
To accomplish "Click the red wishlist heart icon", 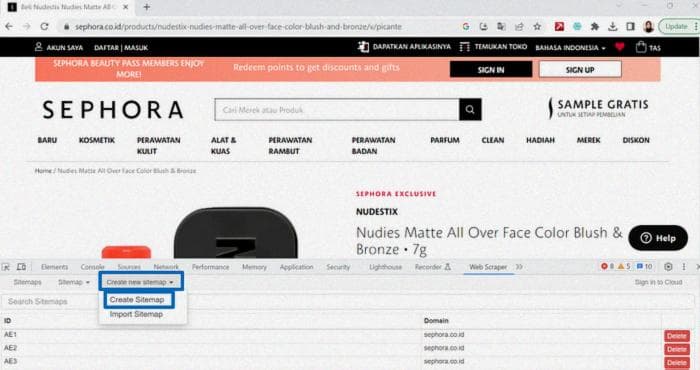I will tap(620, 47).
